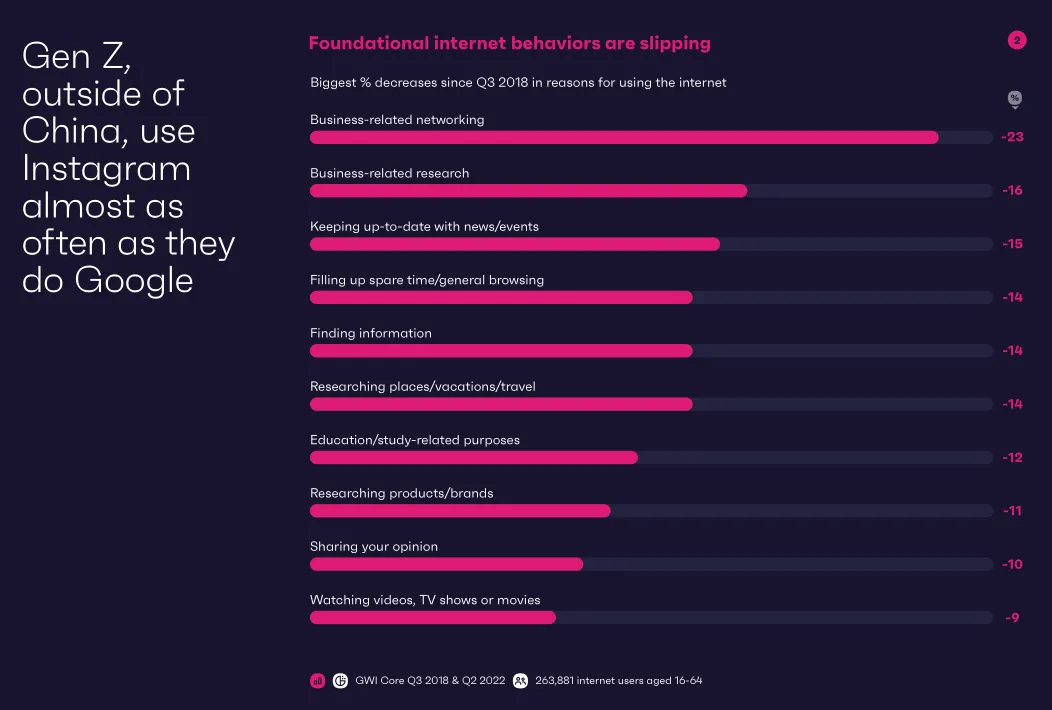Click the GWI Core Q3 2018 & Q2 2022 source text
The width and height of the screenshot is (1052, 710).
(x=430, y=680)
